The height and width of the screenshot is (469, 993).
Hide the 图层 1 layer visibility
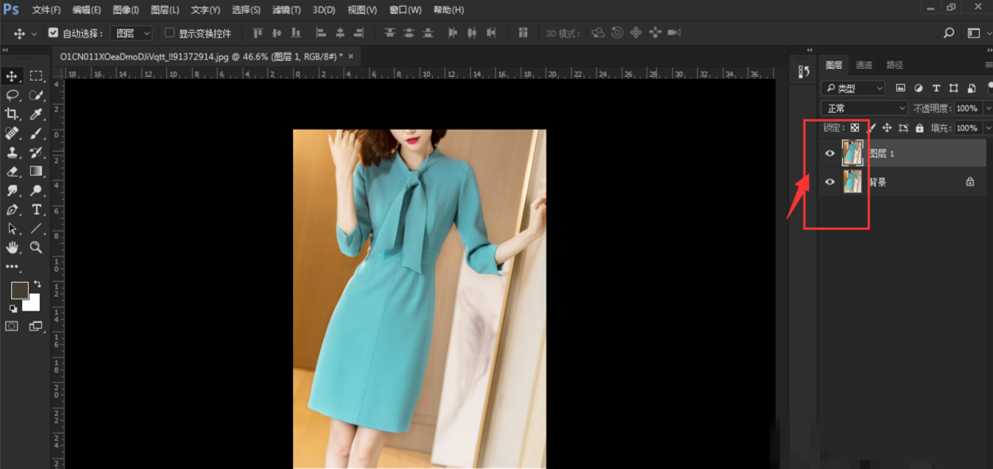(829, 154)
